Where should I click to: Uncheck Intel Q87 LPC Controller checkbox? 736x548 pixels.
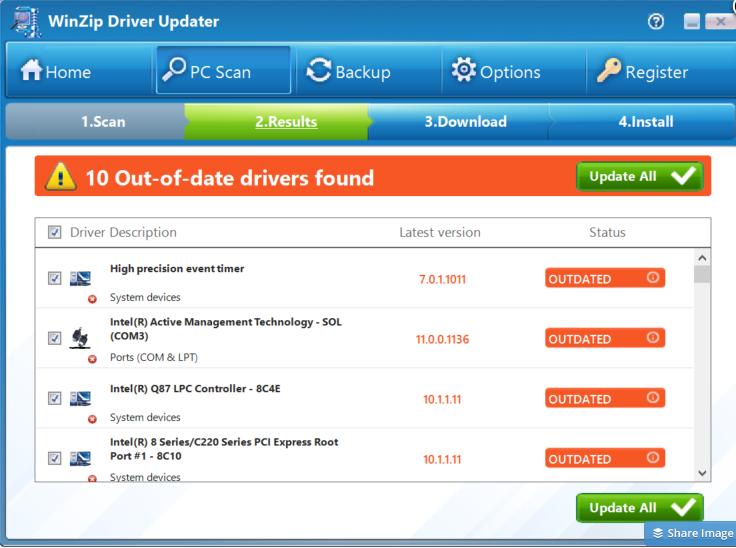(x=54, y=398)
